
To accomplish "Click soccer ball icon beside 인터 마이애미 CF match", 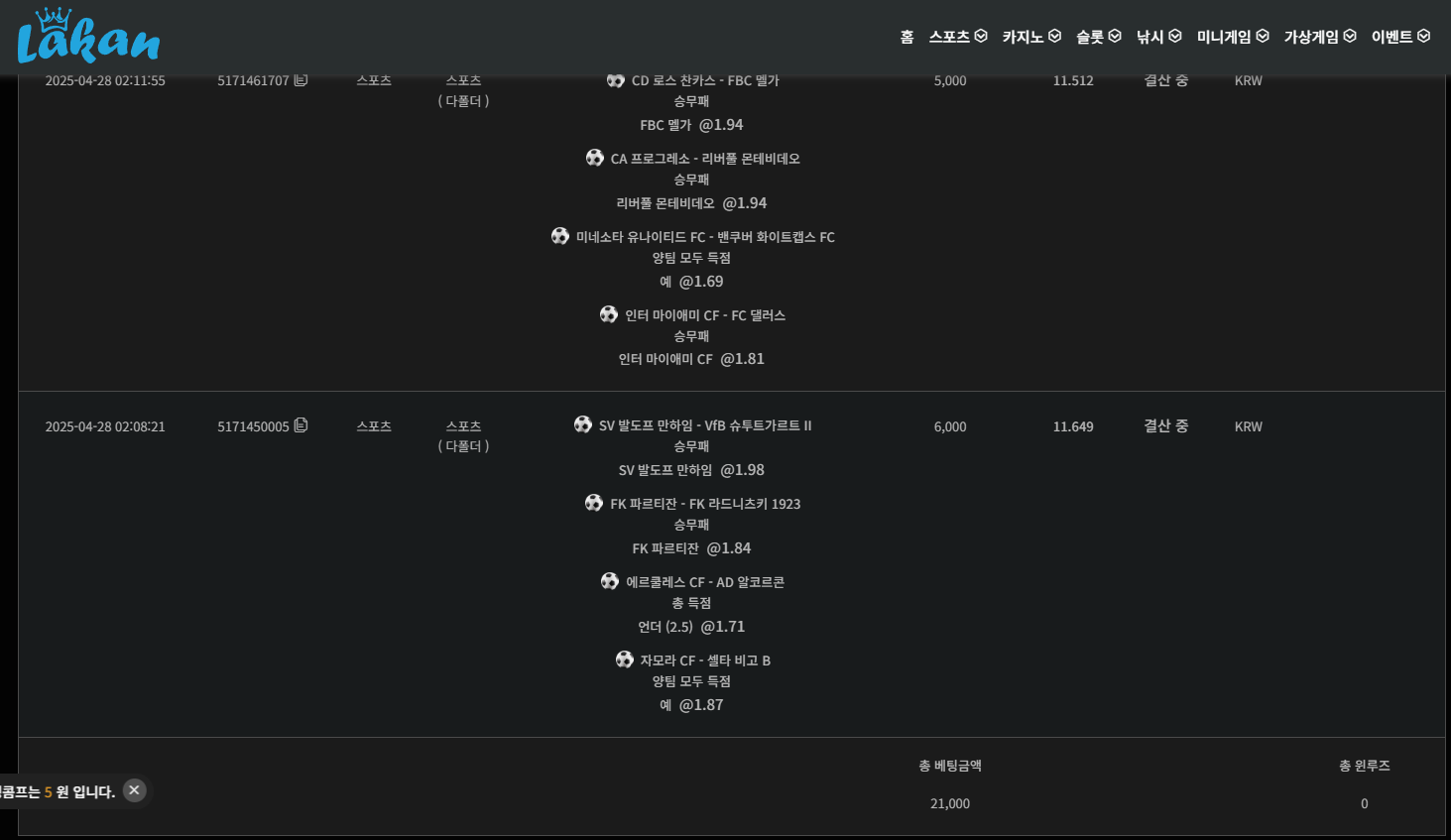I will (609, 314).
